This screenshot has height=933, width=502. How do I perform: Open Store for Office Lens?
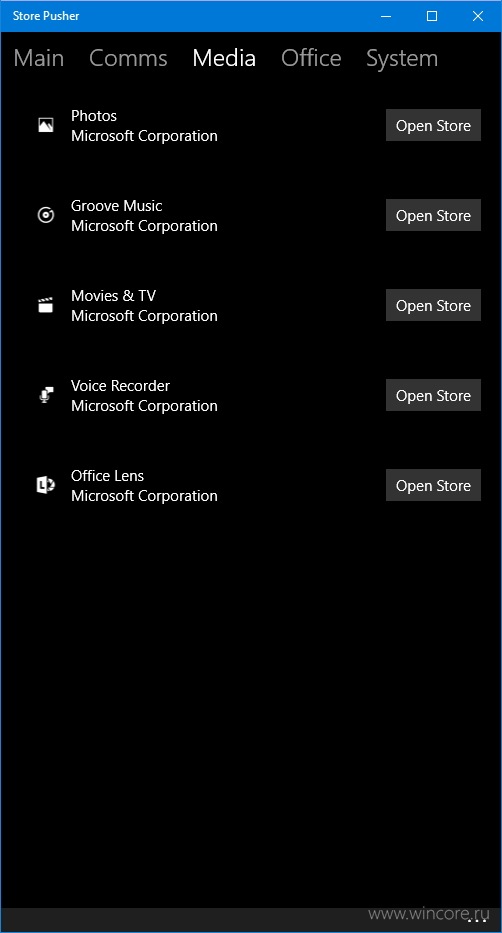pyautogui.click(x=433, y=485)
